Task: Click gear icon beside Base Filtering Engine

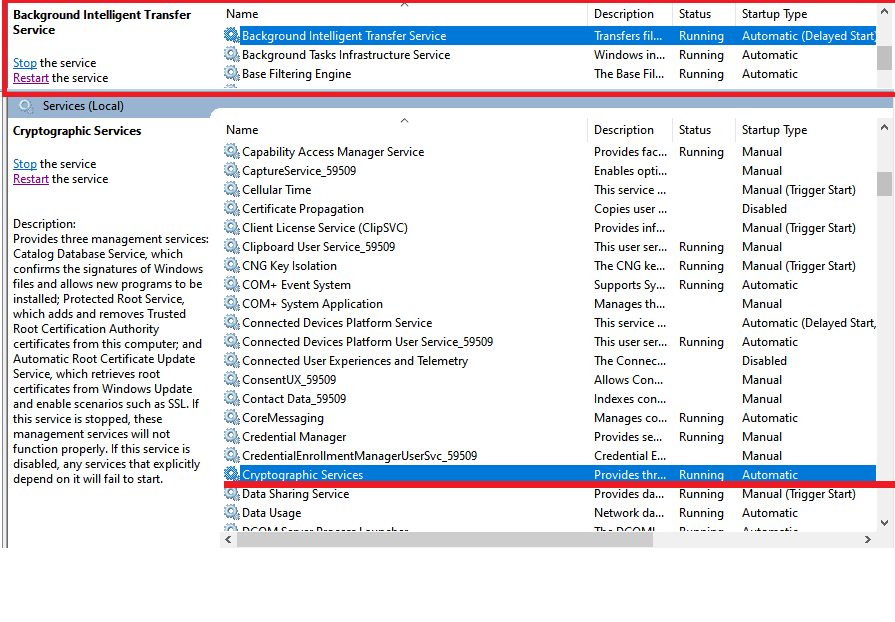Action: [231, 74]
